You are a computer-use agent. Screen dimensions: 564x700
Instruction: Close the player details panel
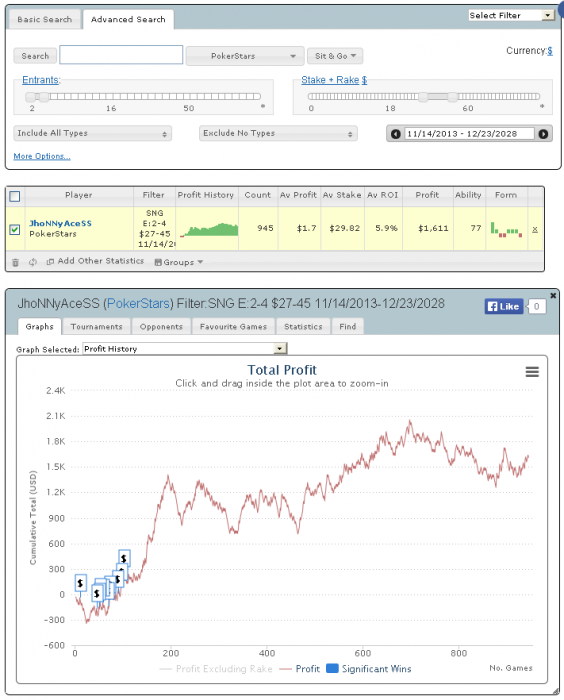click(x=553, y=296)
